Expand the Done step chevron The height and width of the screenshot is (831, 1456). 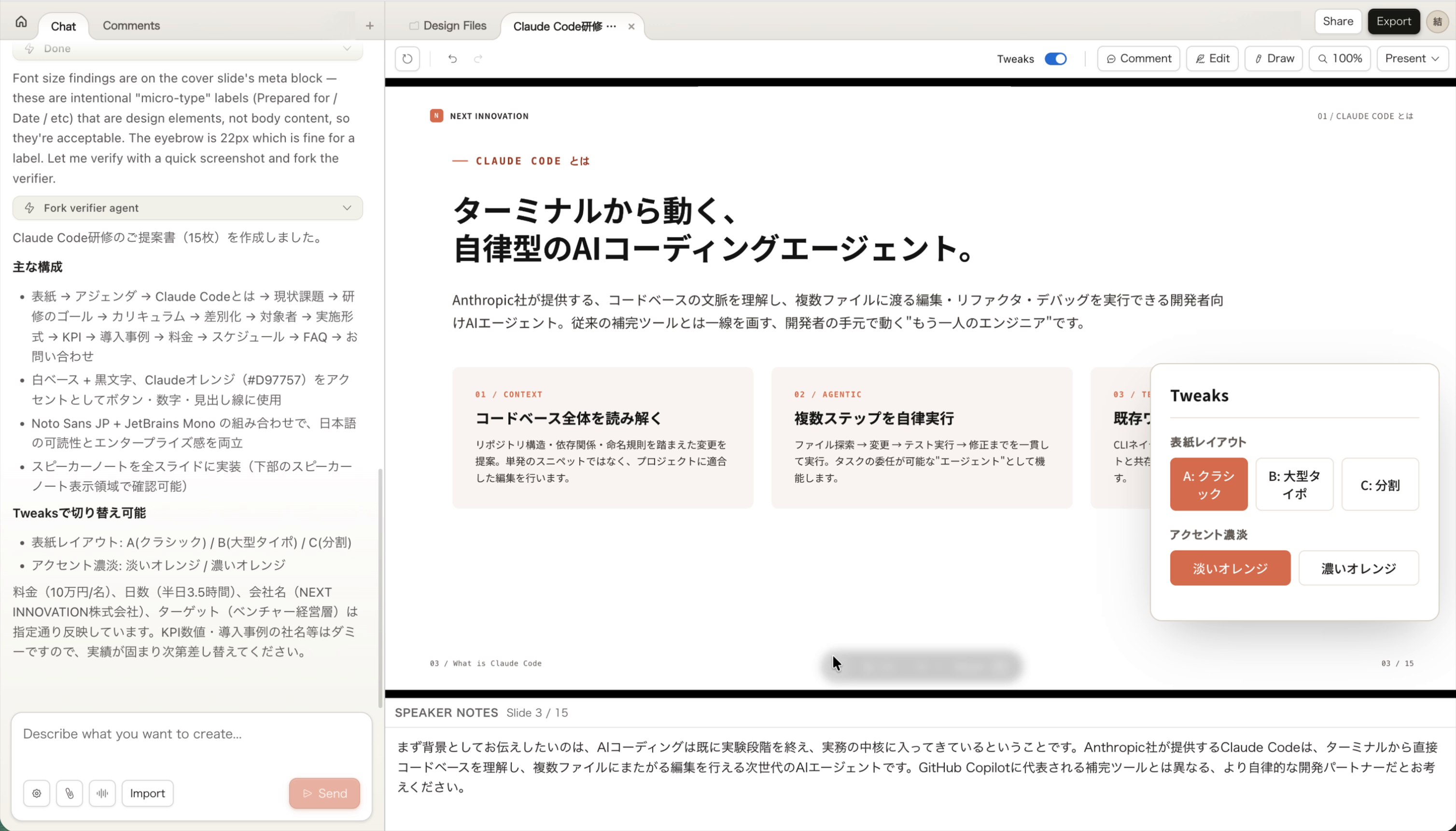click(x=347, y=49)
